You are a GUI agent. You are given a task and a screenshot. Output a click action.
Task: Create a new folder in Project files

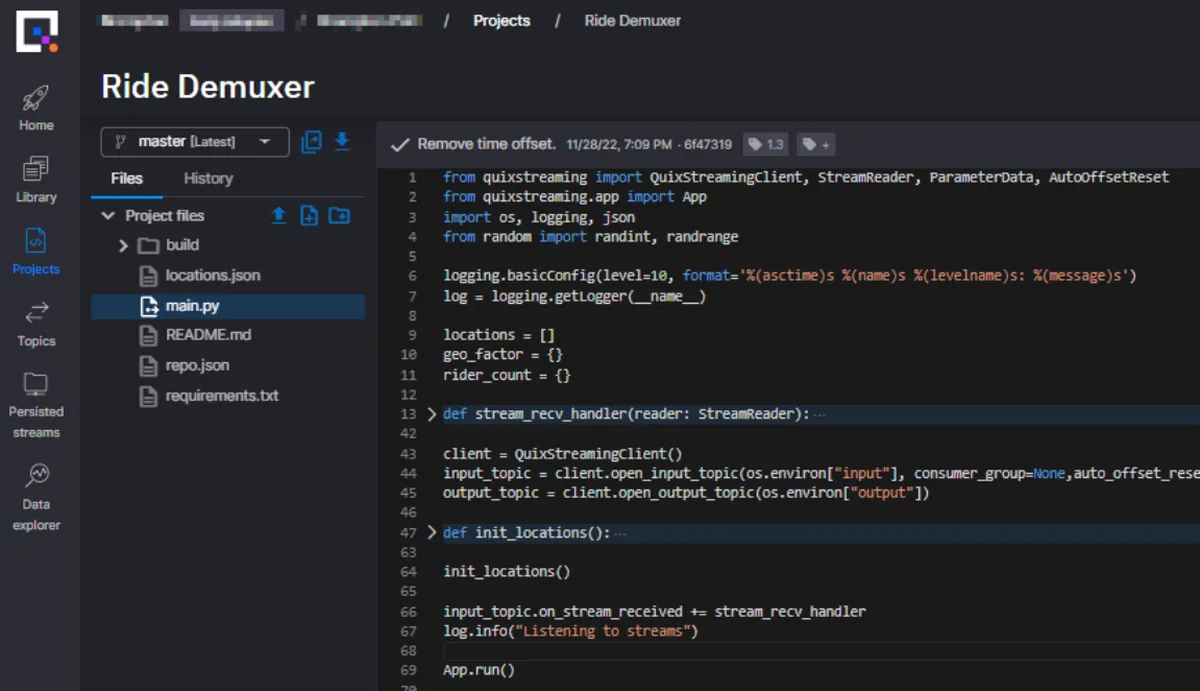click(339, 216)
